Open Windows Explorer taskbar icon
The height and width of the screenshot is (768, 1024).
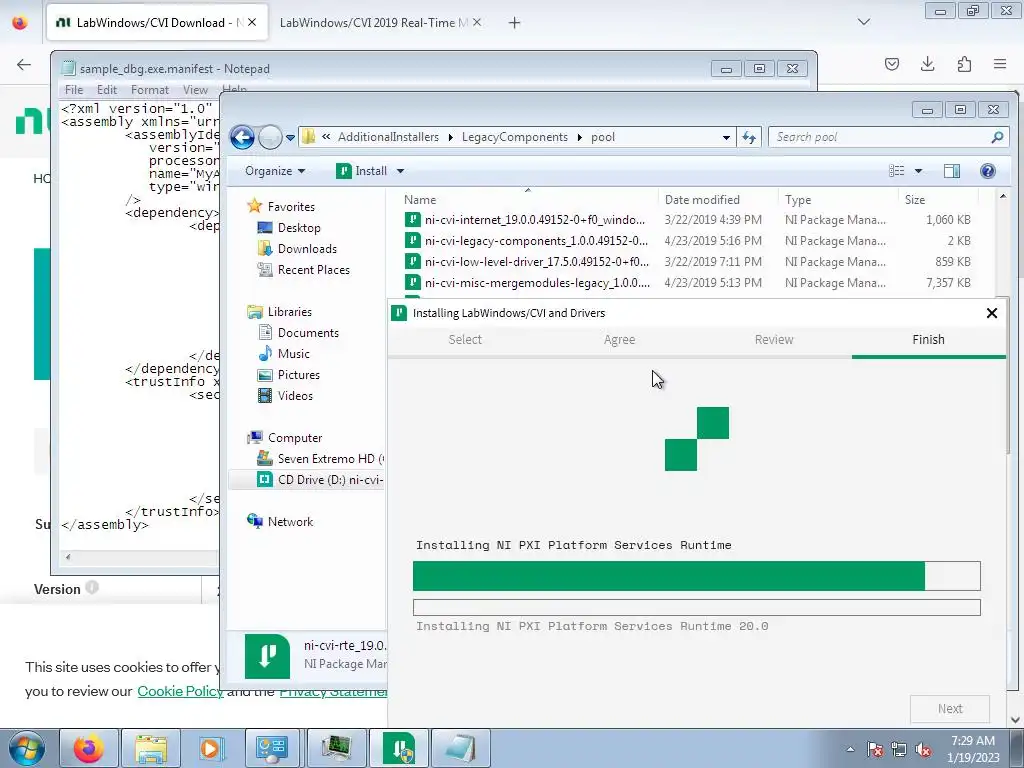click(x=151, y=748)
